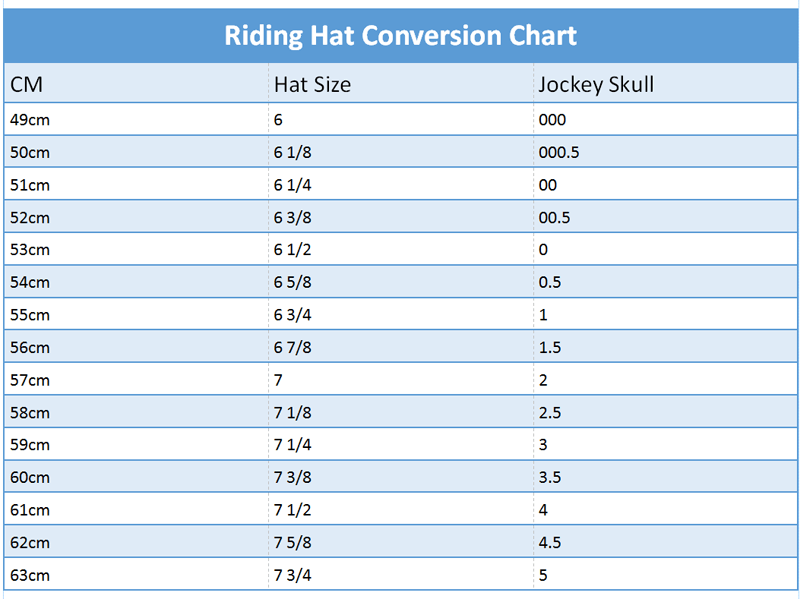Select the 000.5 jockey skull cell
Viewport: 800px width, 599px height.
(558, 152)
